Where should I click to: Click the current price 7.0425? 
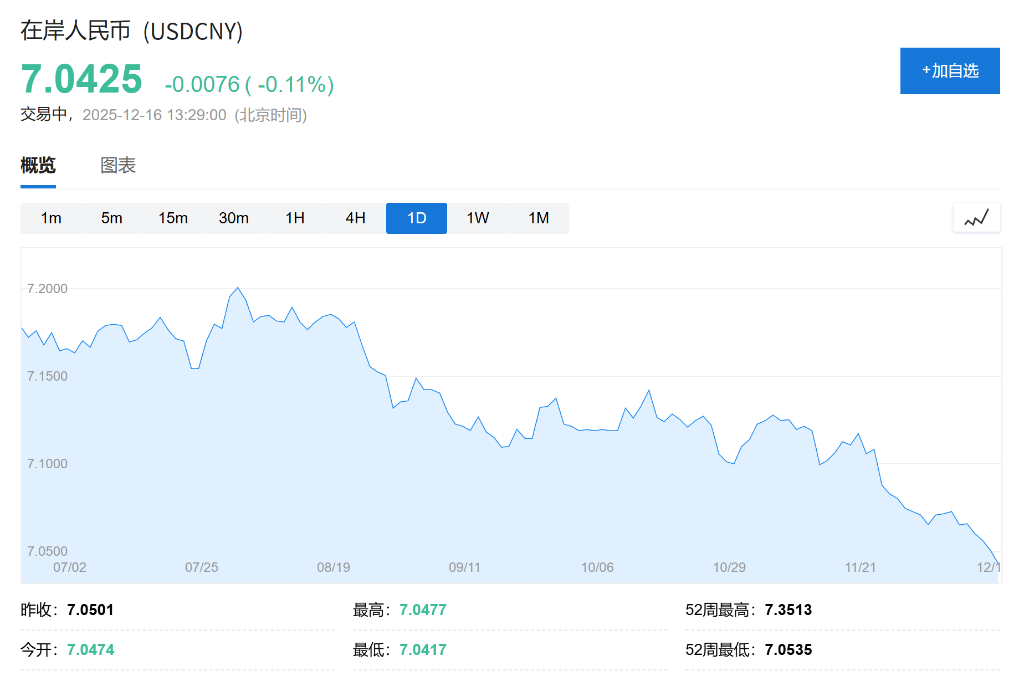[x=80, y=78]
